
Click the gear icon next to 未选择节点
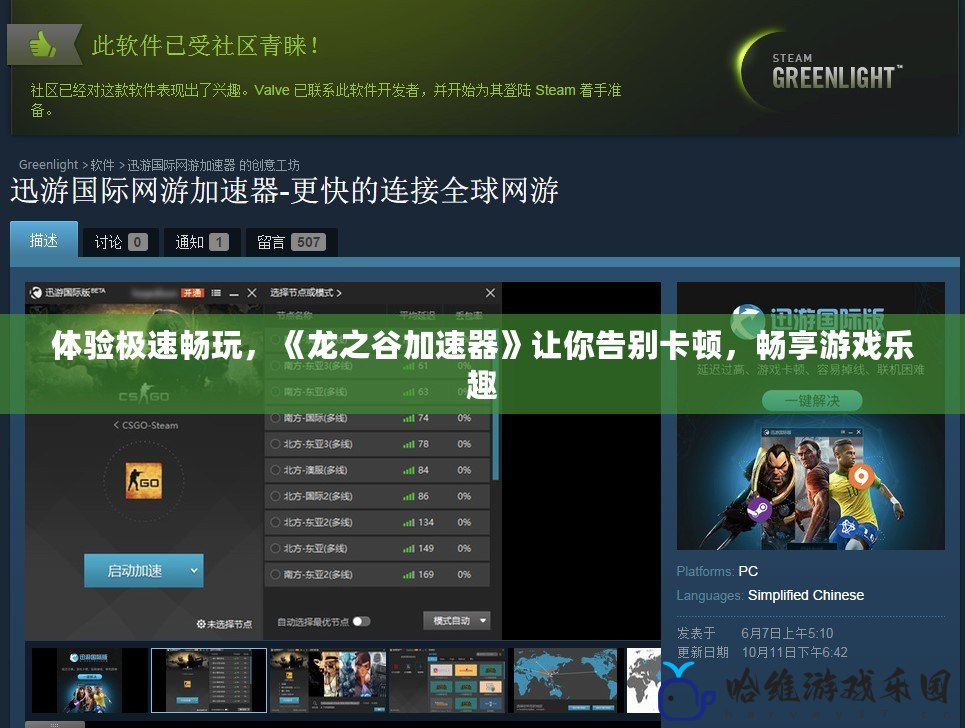(201, 624)
